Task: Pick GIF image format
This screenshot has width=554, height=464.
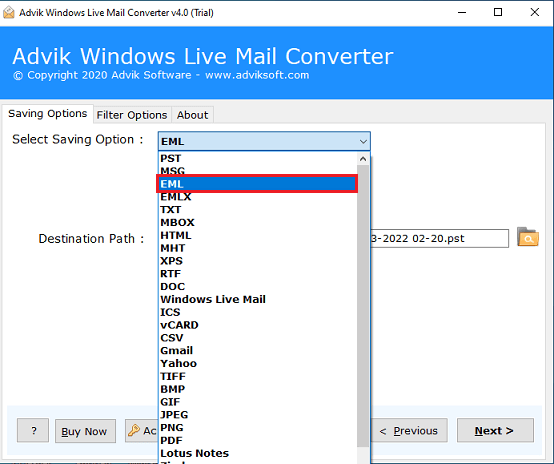Action: tap(258, 402)
